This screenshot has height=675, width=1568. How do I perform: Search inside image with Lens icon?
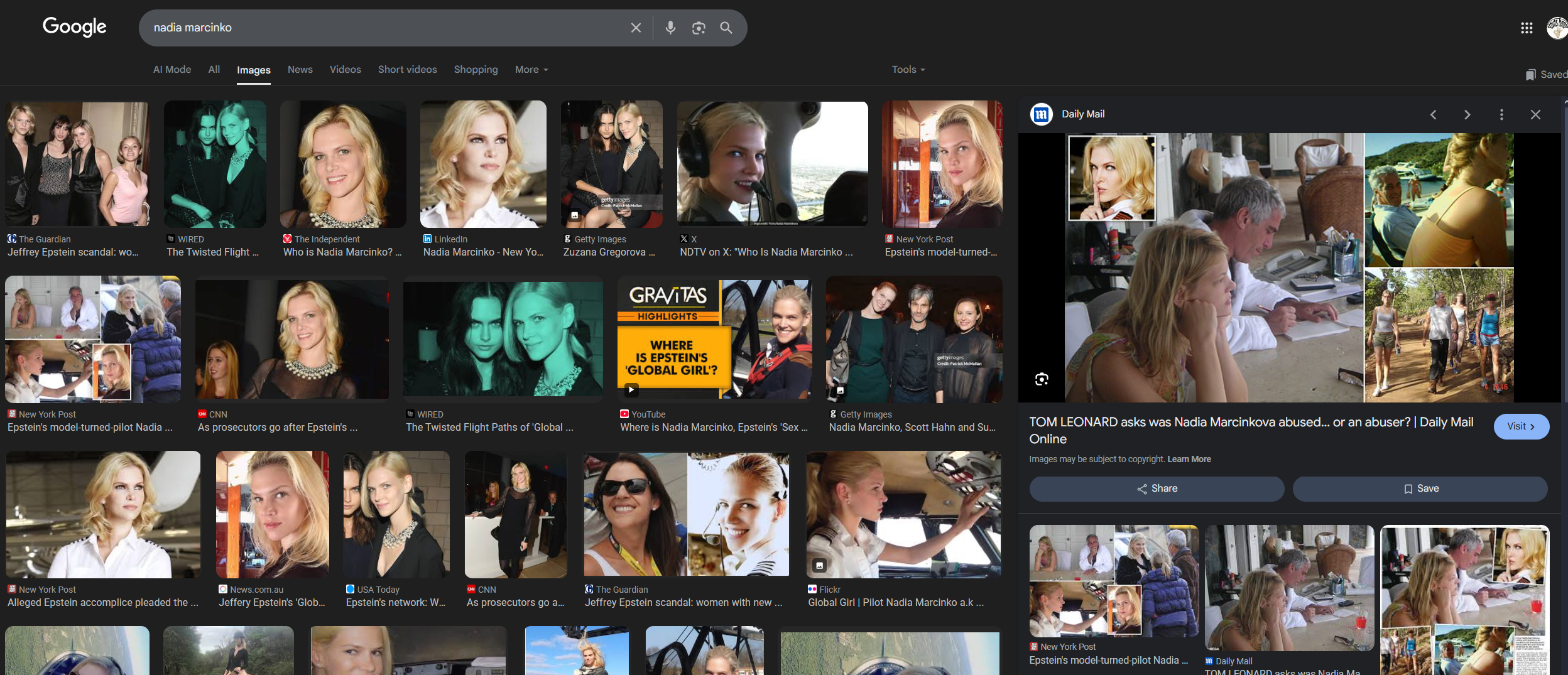(x=1042, y=379)
